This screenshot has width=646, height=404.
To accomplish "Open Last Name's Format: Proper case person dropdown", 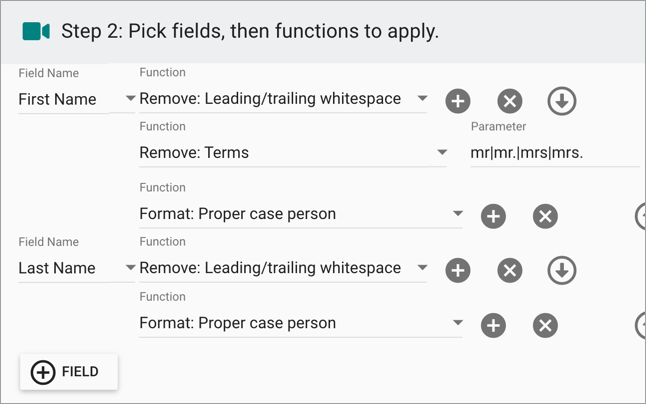I will (x=301, y=323).
